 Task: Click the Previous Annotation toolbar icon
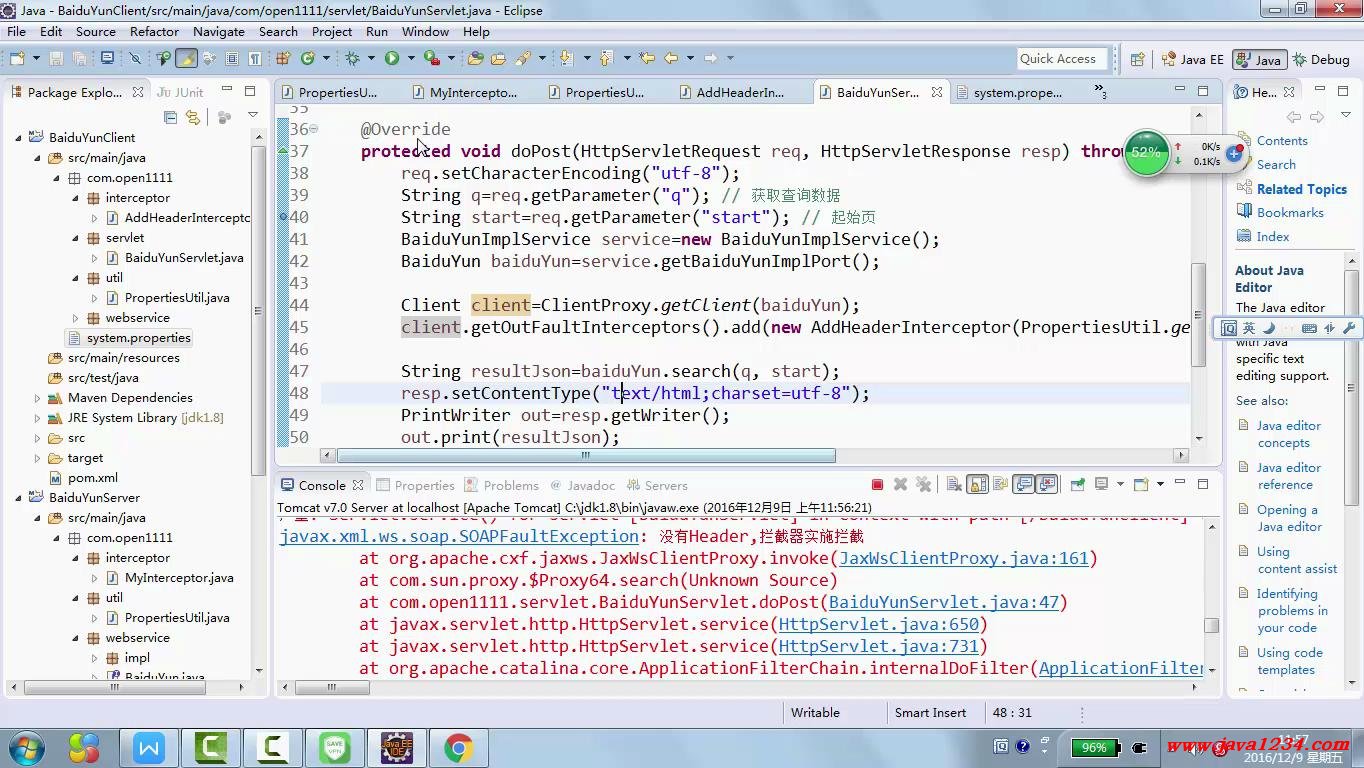605,59
